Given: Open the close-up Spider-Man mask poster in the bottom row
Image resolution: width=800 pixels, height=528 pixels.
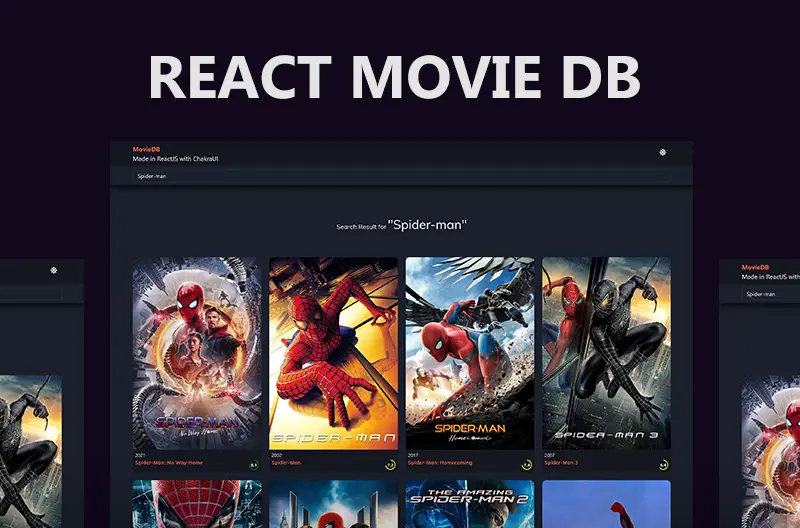Looking at the screenshot, I should point(197,504).
